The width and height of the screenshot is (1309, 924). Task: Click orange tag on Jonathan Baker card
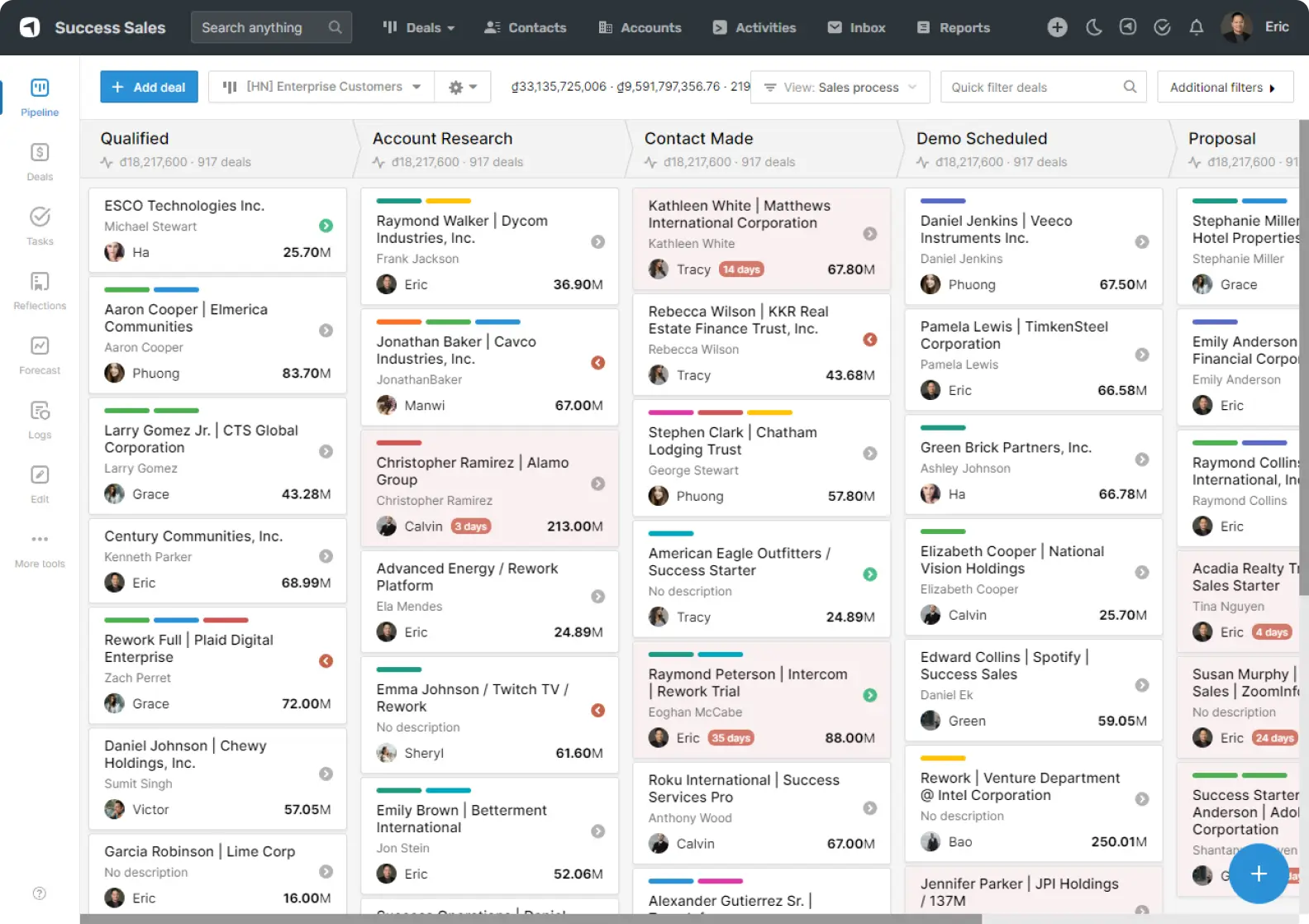(x=398, y=321)
